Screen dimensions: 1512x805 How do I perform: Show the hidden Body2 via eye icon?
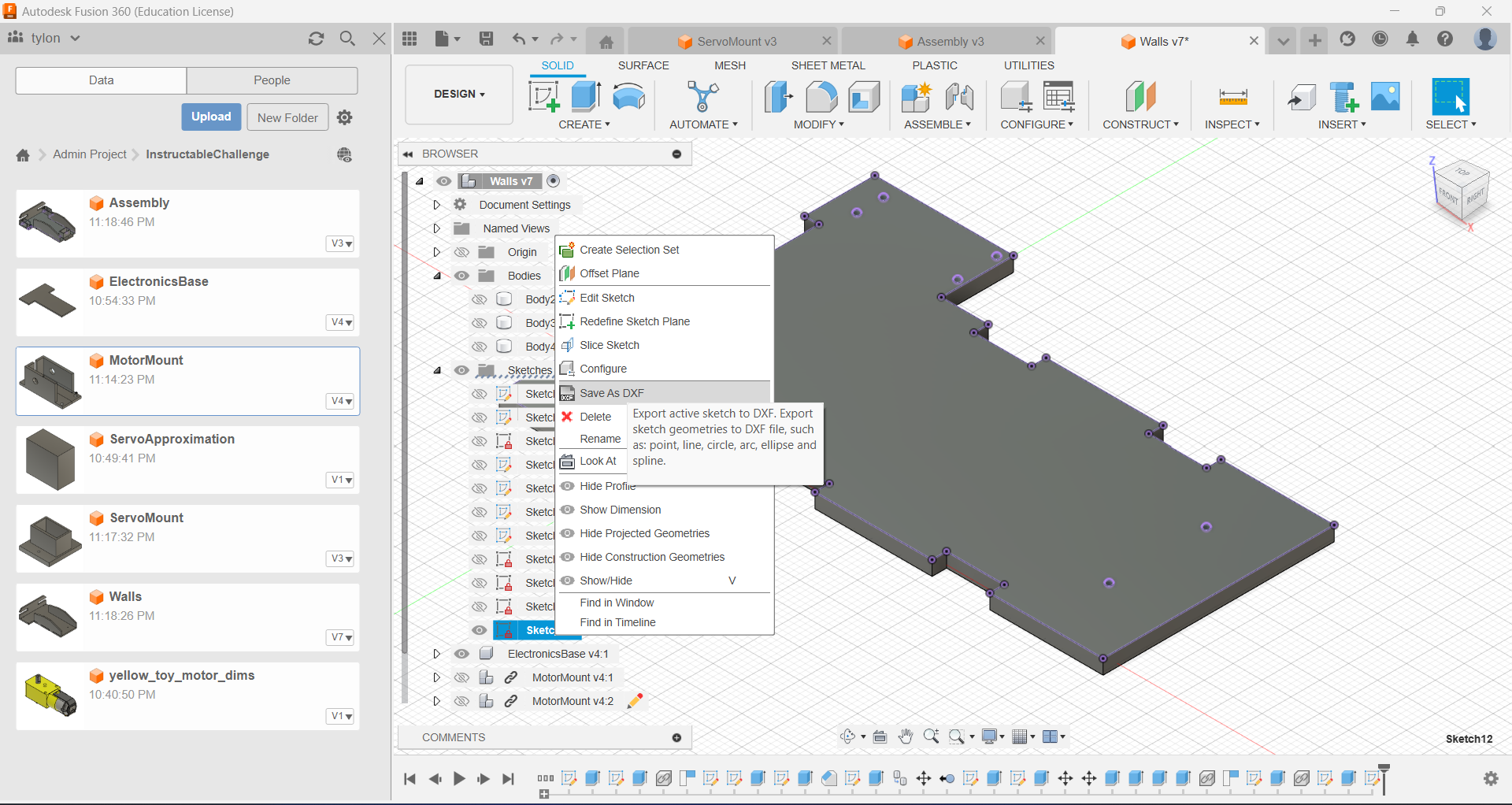pos(479,299)
